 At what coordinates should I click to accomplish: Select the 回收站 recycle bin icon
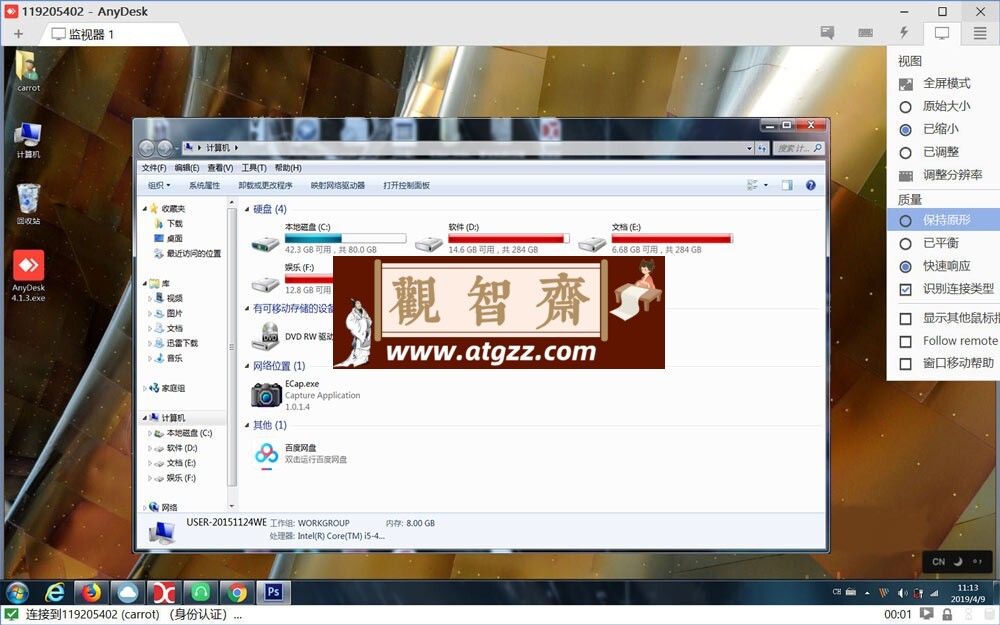(28, 204)
